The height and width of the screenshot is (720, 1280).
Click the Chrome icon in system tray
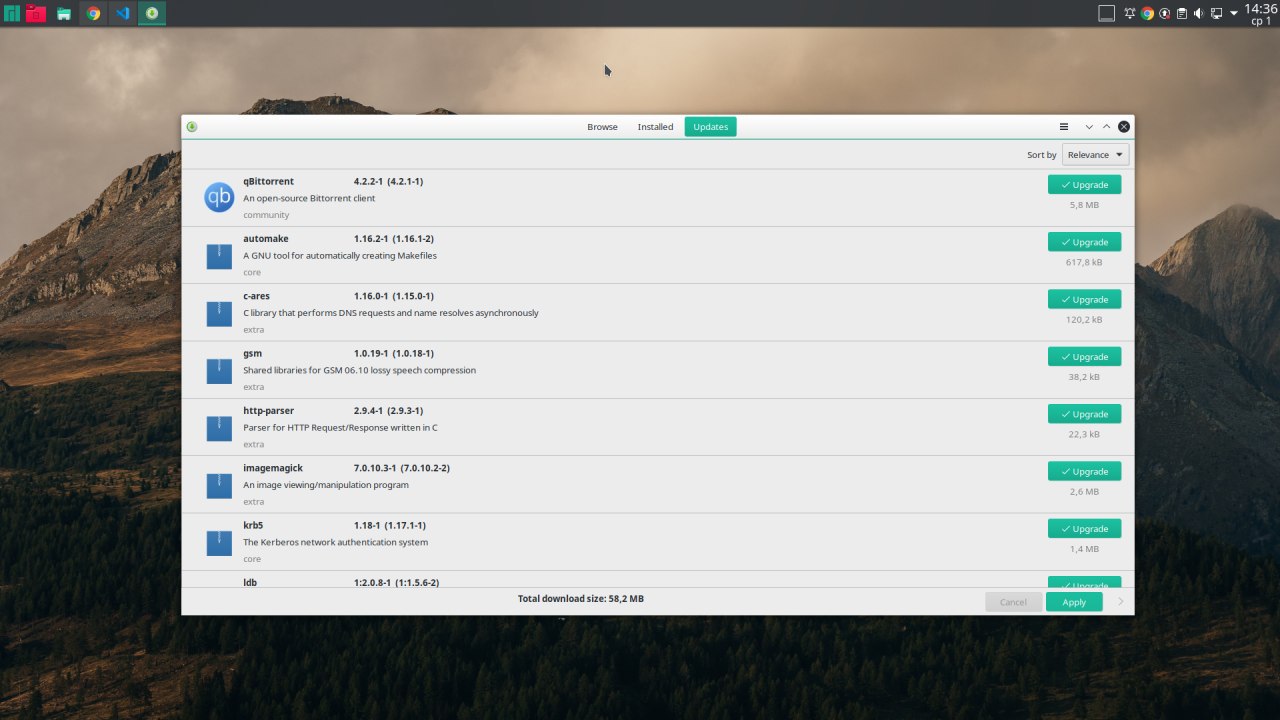click(x=1147, y=13)
